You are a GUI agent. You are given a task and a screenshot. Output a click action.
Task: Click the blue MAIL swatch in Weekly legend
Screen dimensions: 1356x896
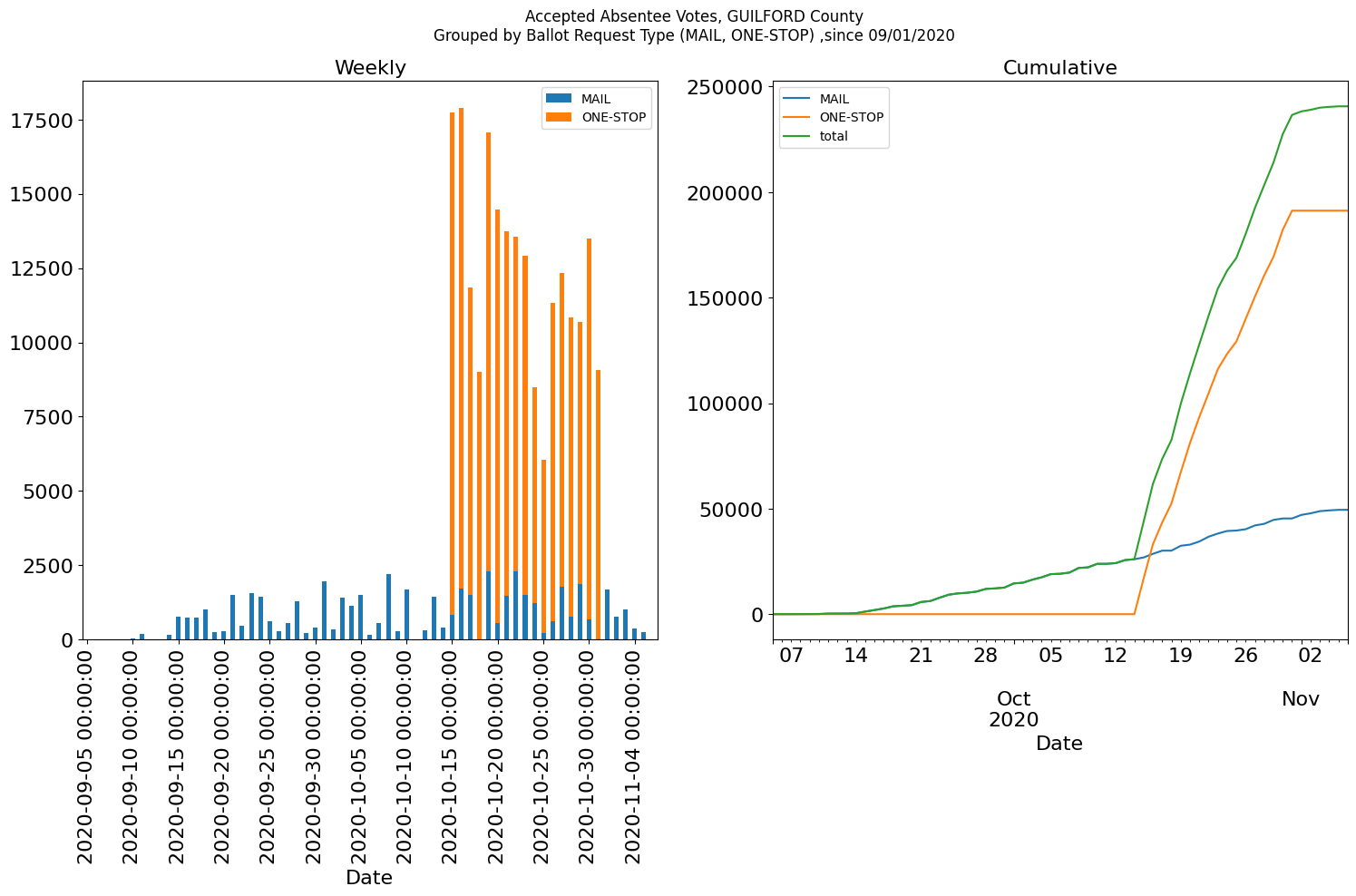click(x=560, y=99)
